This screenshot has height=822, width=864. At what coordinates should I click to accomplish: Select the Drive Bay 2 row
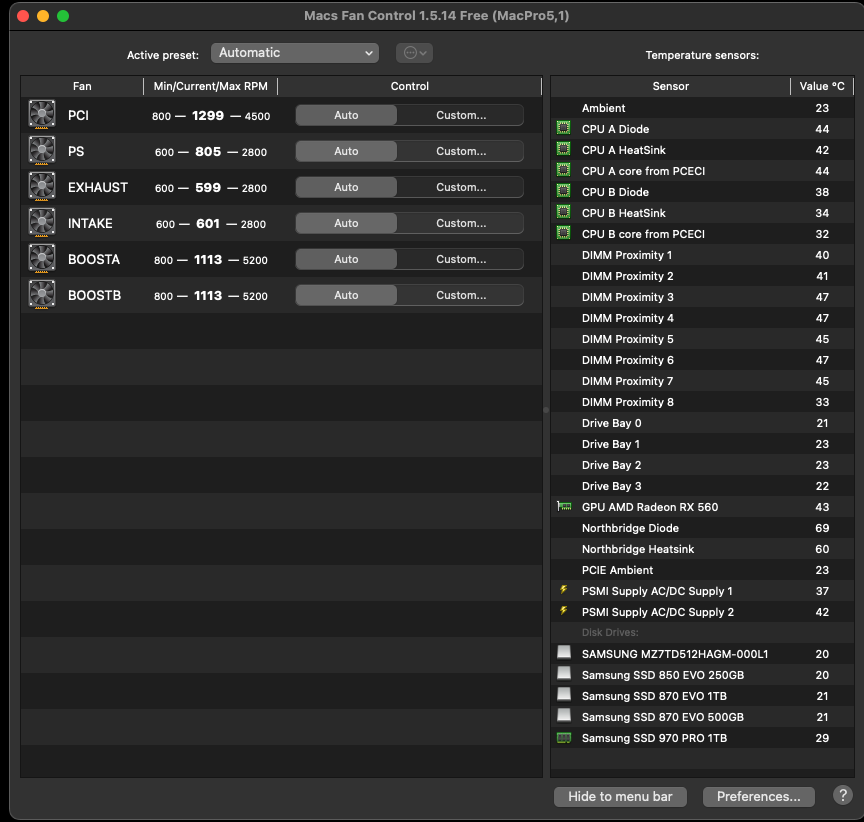(702, 465)
